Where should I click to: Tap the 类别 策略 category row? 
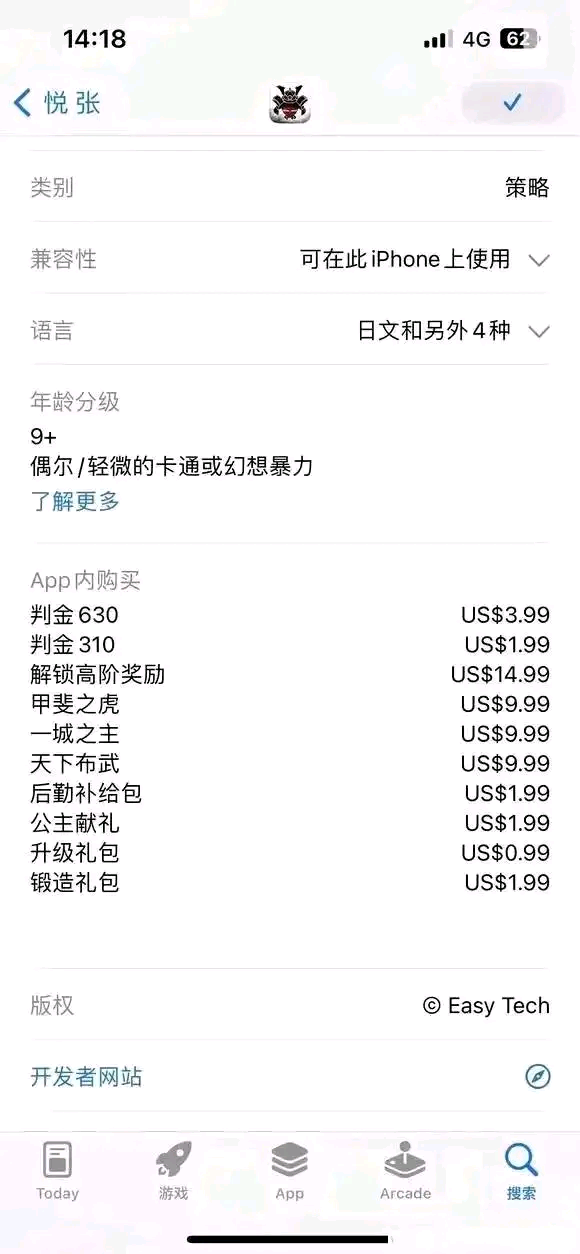pyautogui.click(x=290, y=187)
